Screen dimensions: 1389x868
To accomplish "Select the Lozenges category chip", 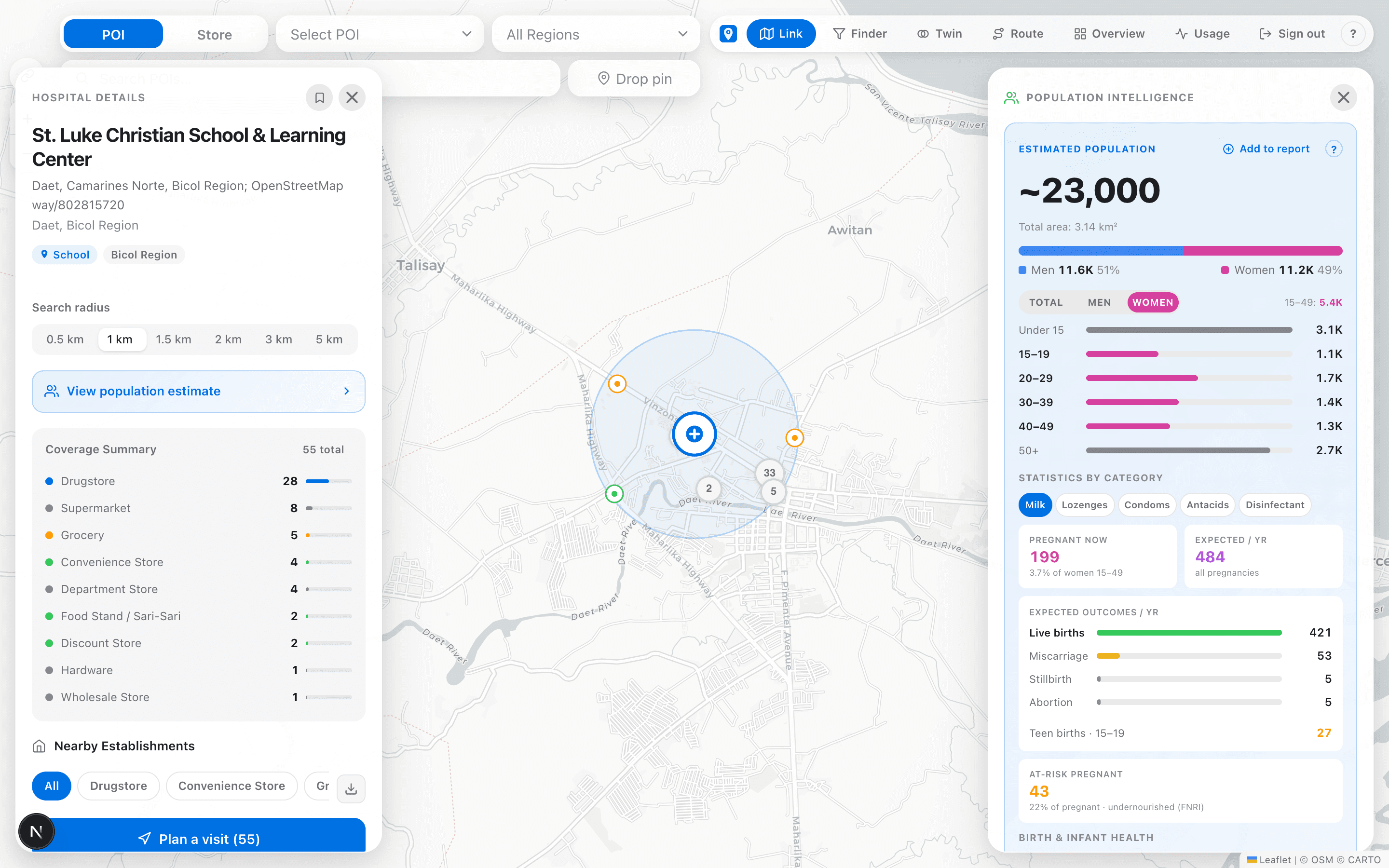I will (x=1084, y=505).
